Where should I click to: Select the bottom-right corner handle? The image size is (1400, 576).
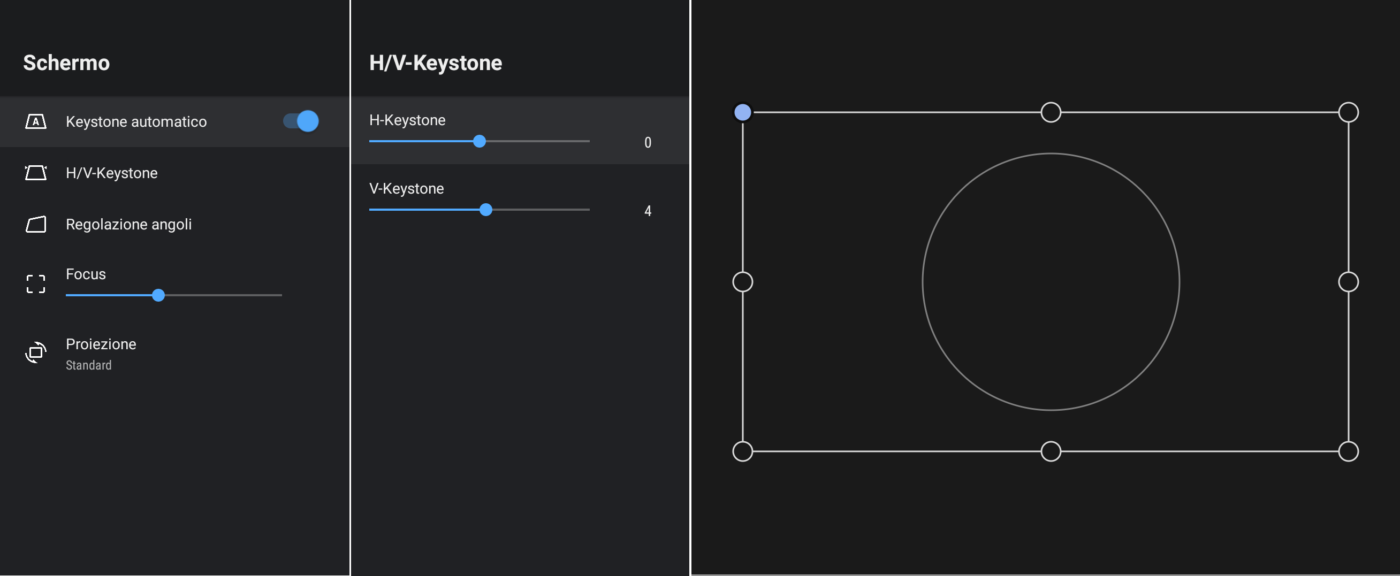tap(1348, 451)
